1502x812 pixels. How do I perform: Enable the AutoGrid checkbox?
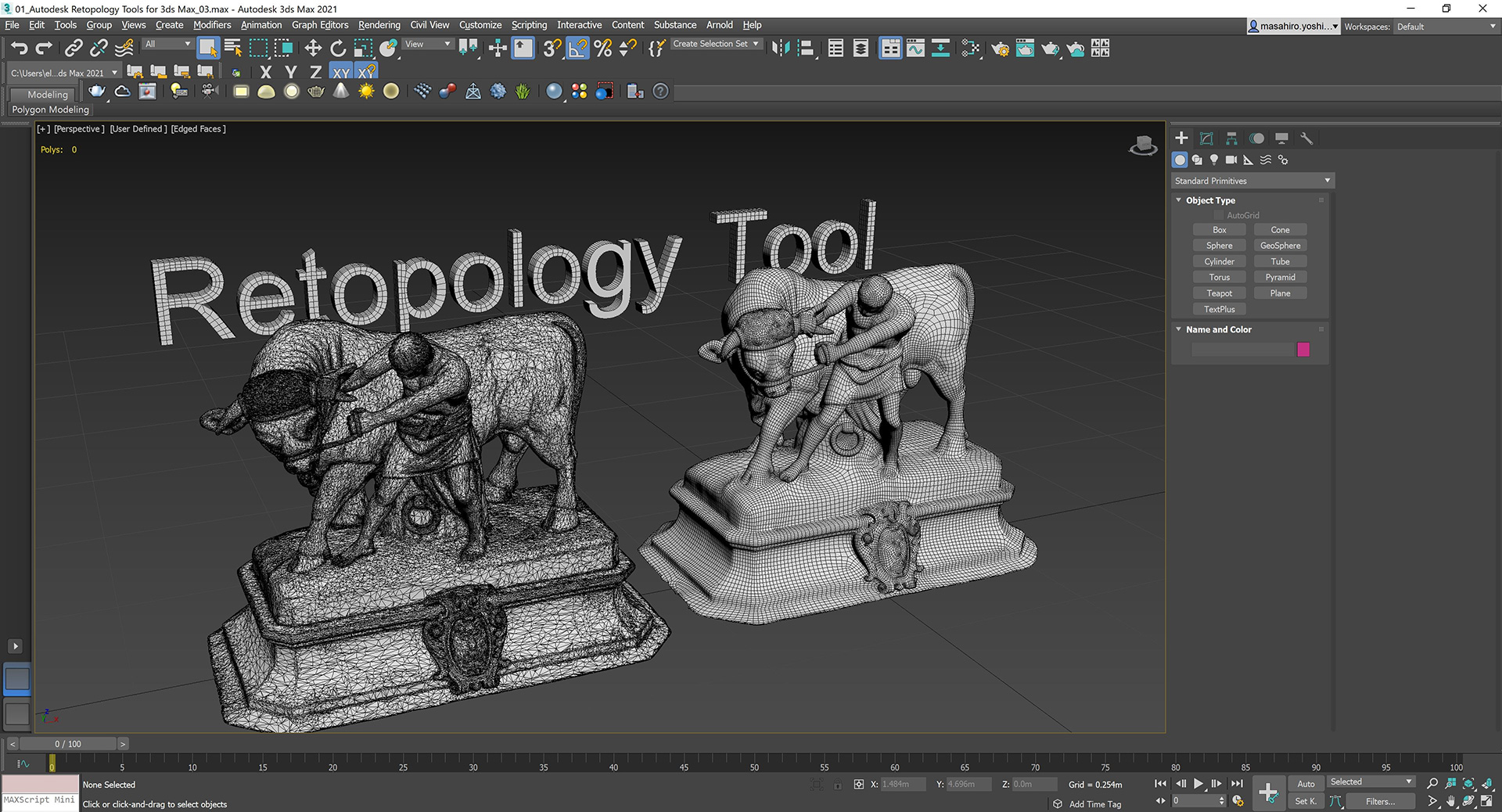tap(1218, 215)
